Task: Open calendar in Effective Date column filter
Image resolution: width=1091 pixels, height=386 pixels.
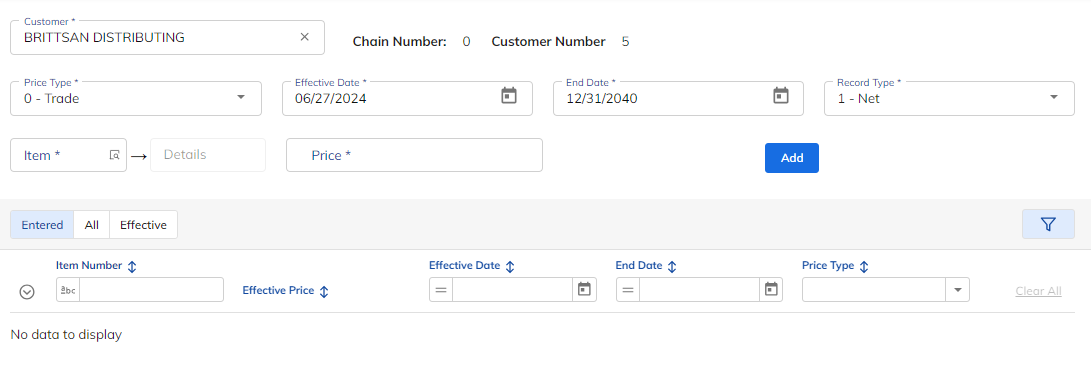Action: 584,289
